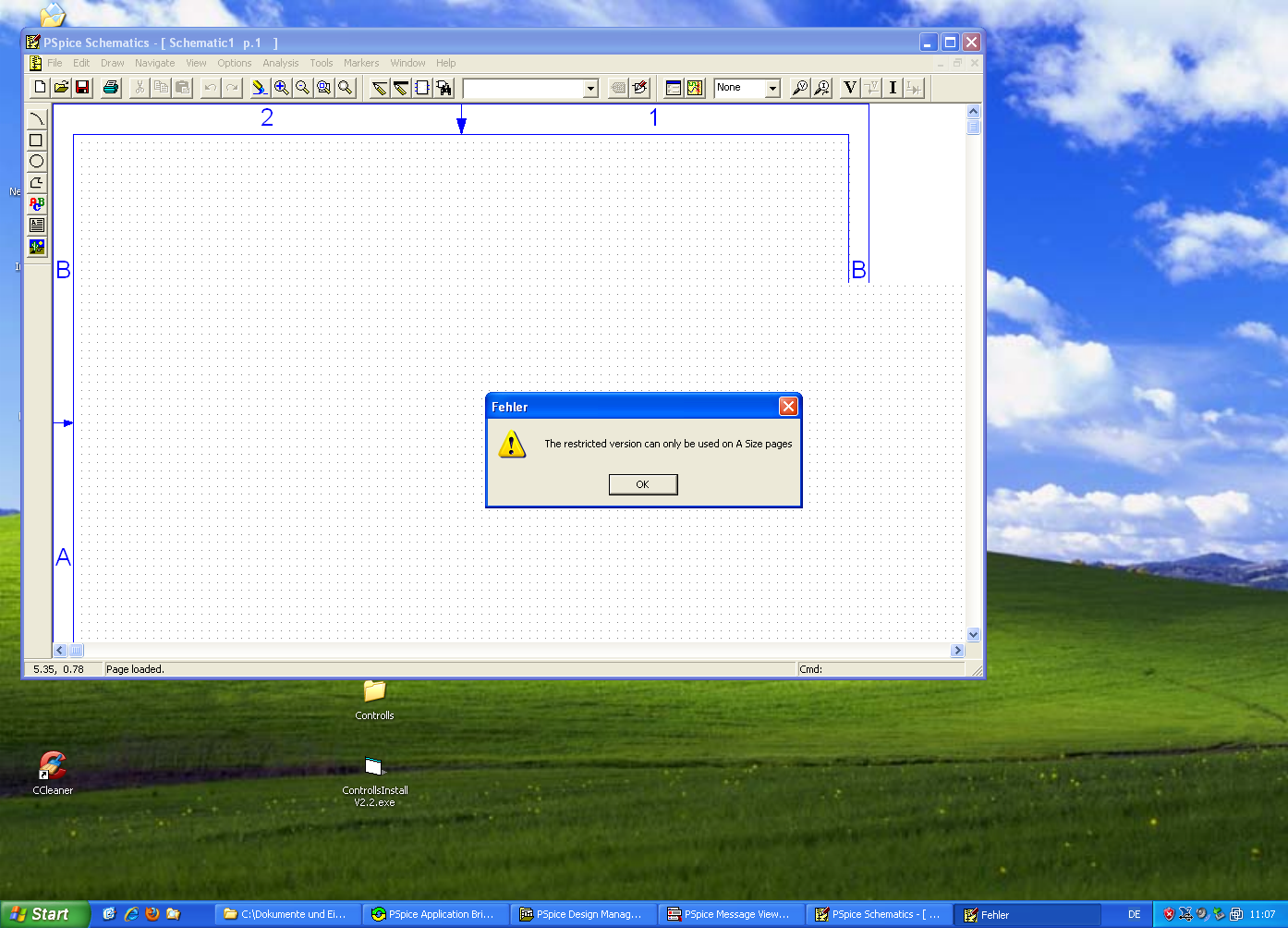Select the Insert Picture cactus icon

(36, 247)
